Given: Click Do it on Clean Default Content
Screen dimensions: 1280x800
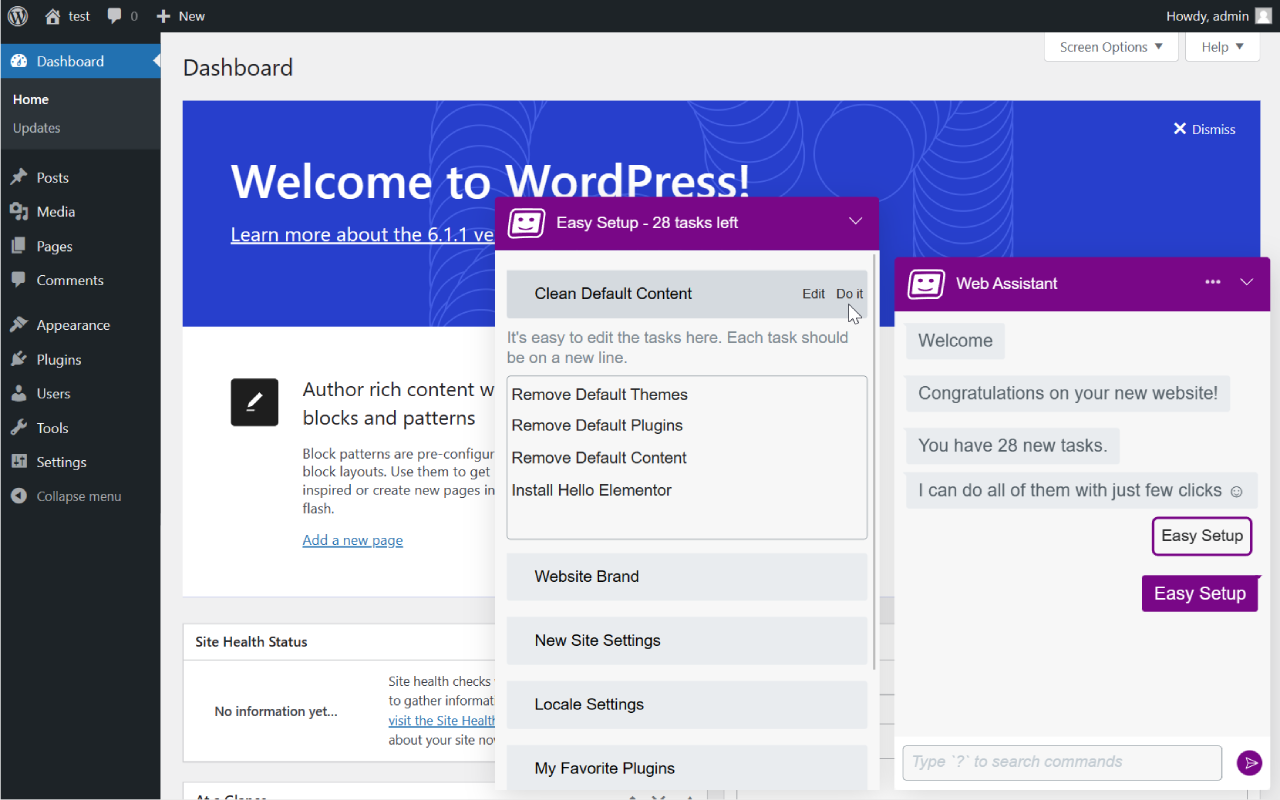Looking at the screenshot, I should click(850, 294).
